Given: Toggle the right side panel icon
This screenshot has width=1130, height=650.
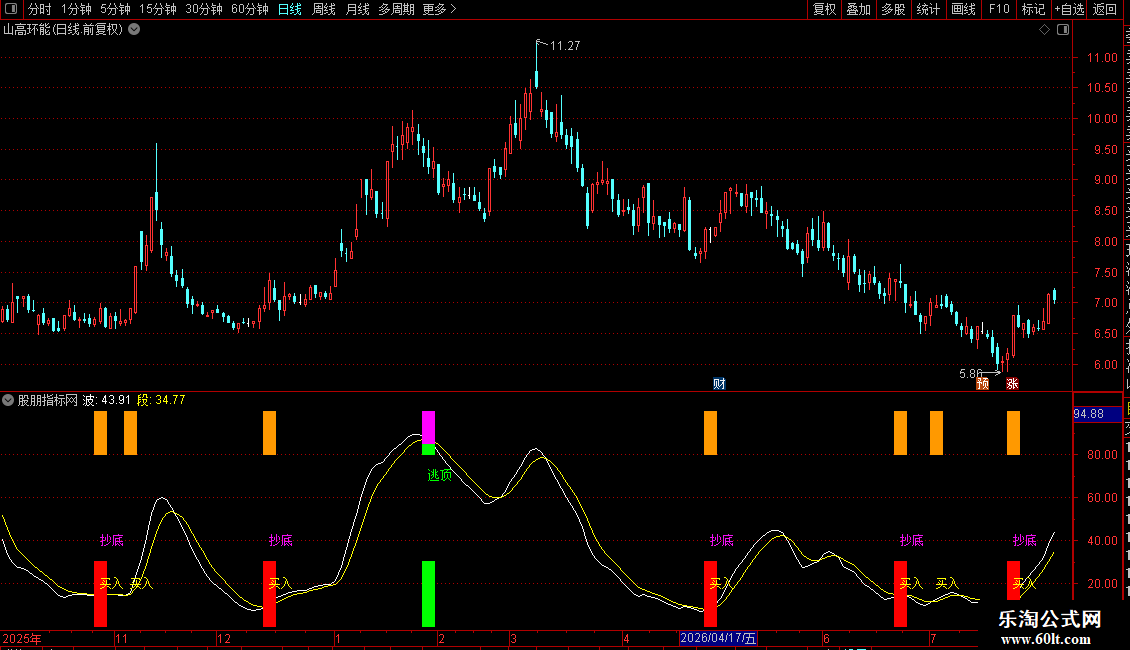Looking at the screenshot, I should pos(1063,30).
